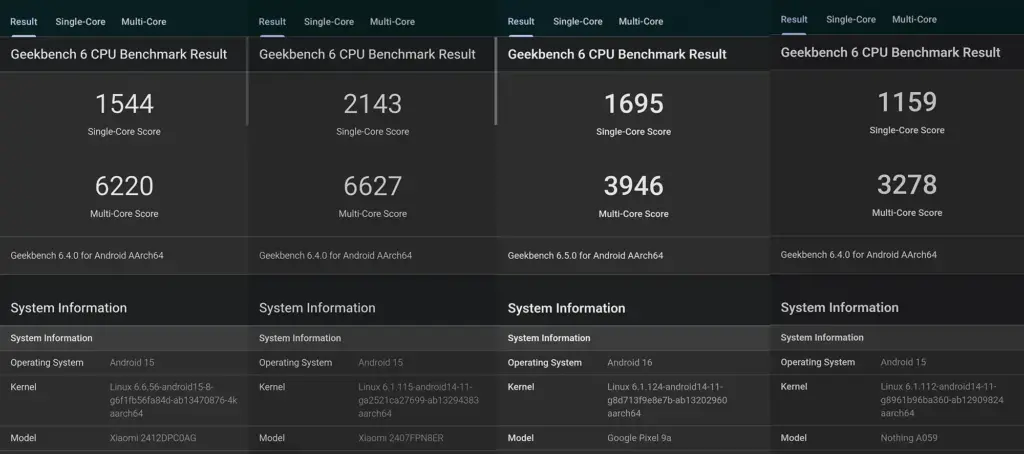This screenshot has width=1024, height=454.
Task: Click "Model" label beside Xiaomi 2407FPN8ER
Action: pyautogui.click(x=272, y=438)
